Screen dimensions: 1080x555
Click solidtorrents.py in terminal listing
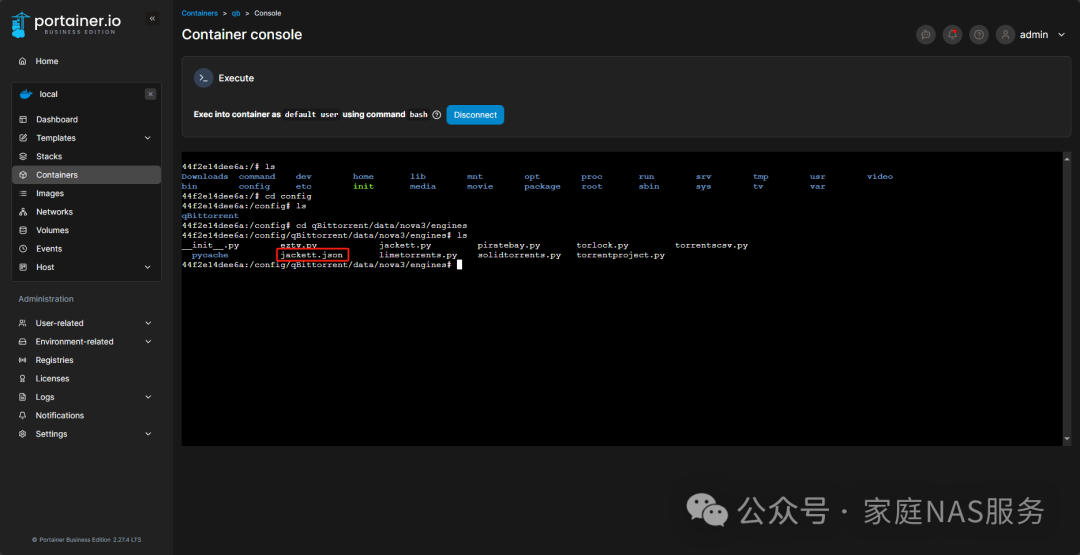pos(519,255)
